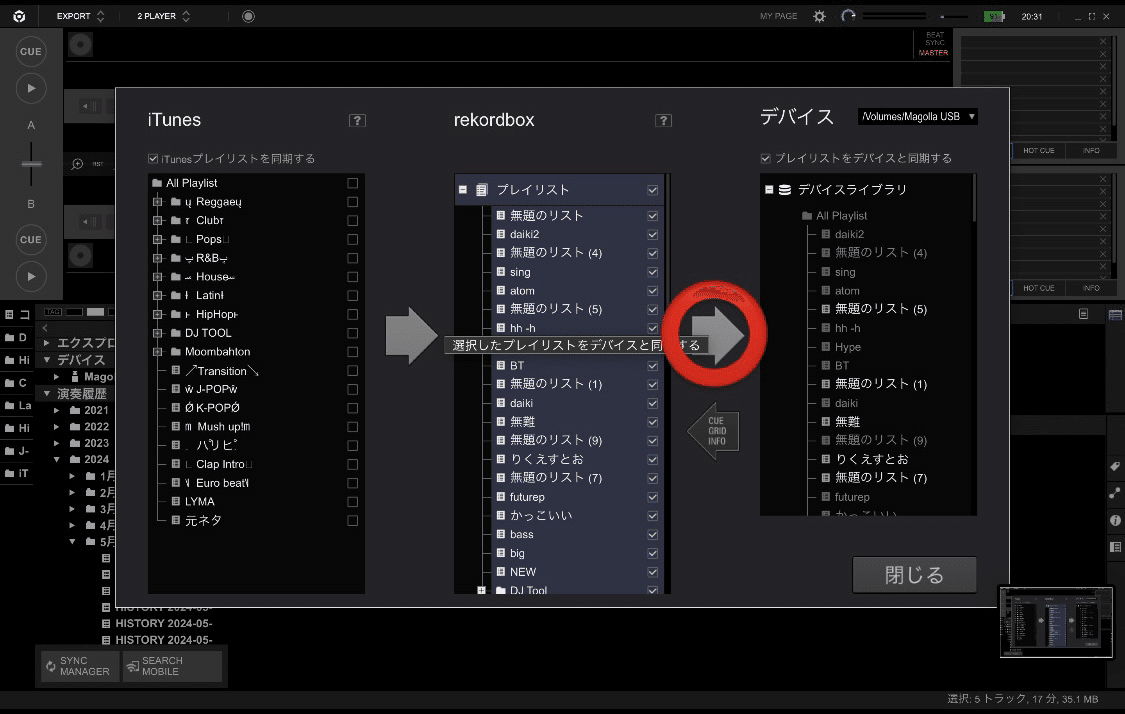Click the record button in the top bar
Image resolution: width=1125 pixels, height=714 pixels.
point(248,16)
